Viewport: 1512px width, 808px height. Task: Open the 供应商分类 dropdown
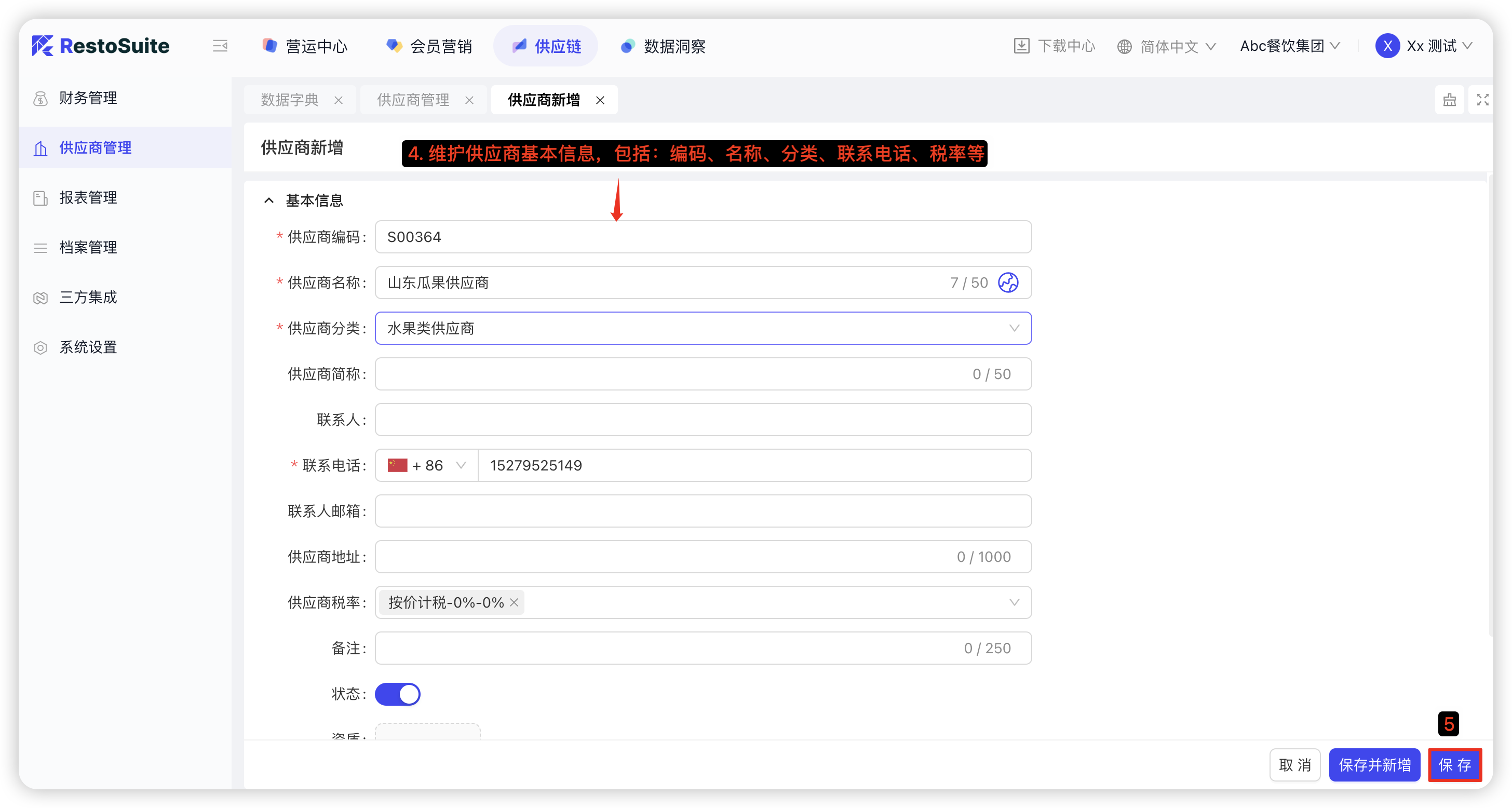703,328
